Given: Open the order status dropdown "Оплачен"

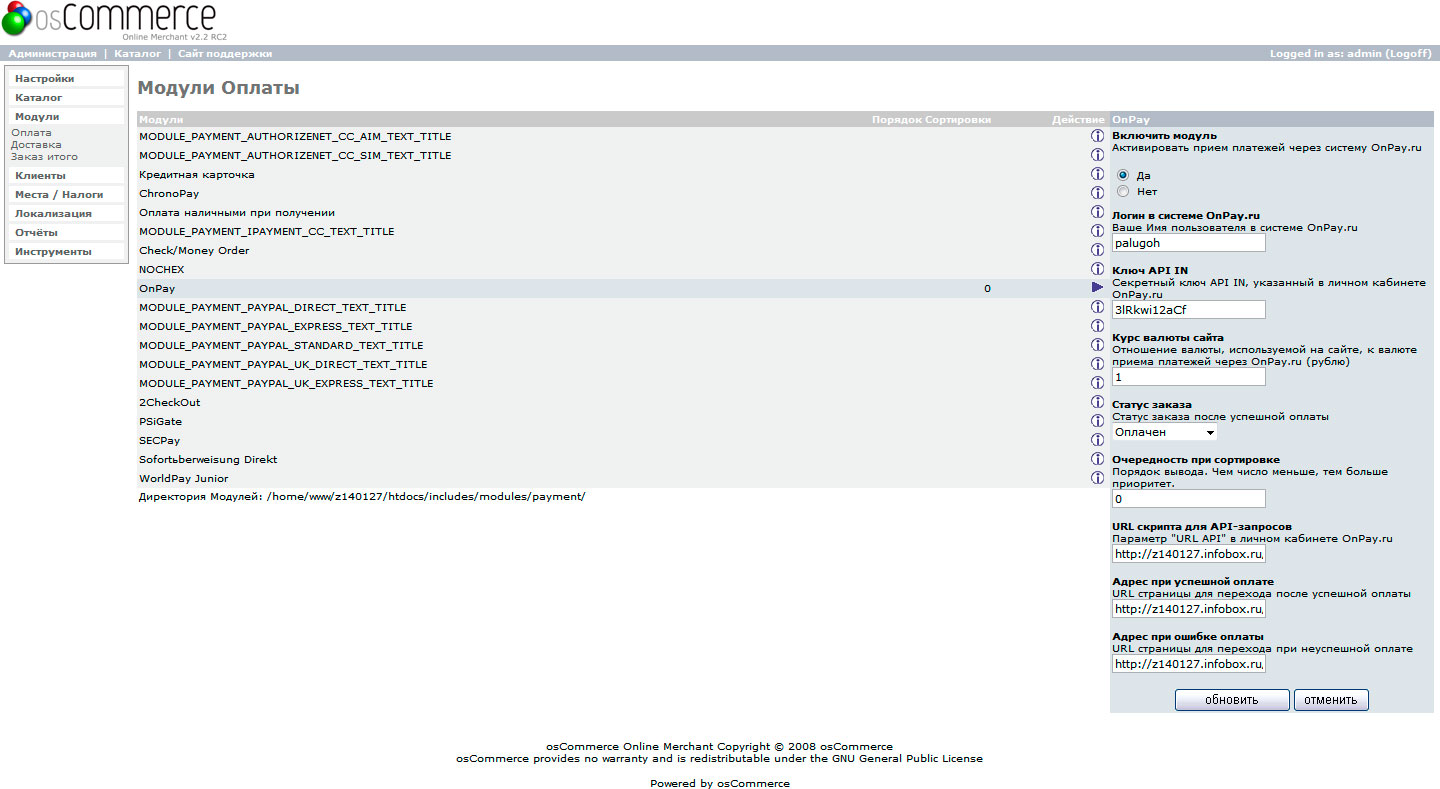Looking at the screenshot, I should coord(1164,432).
